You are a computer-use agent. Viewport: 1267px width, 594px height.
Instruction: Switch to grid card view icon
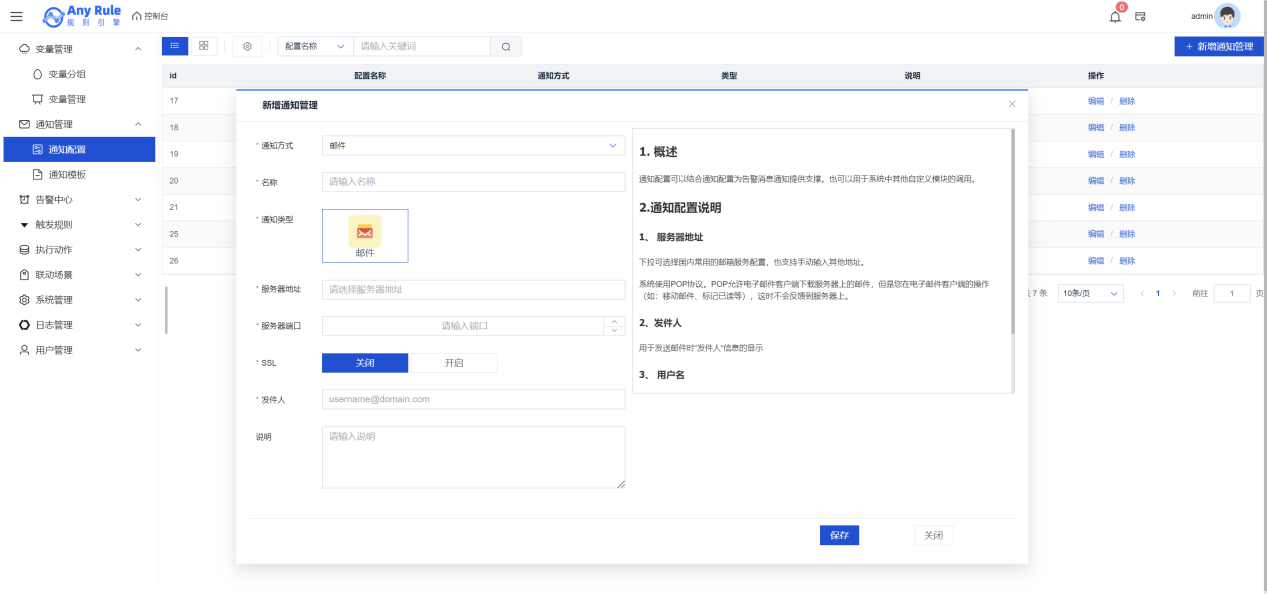[x=204, y=46]
